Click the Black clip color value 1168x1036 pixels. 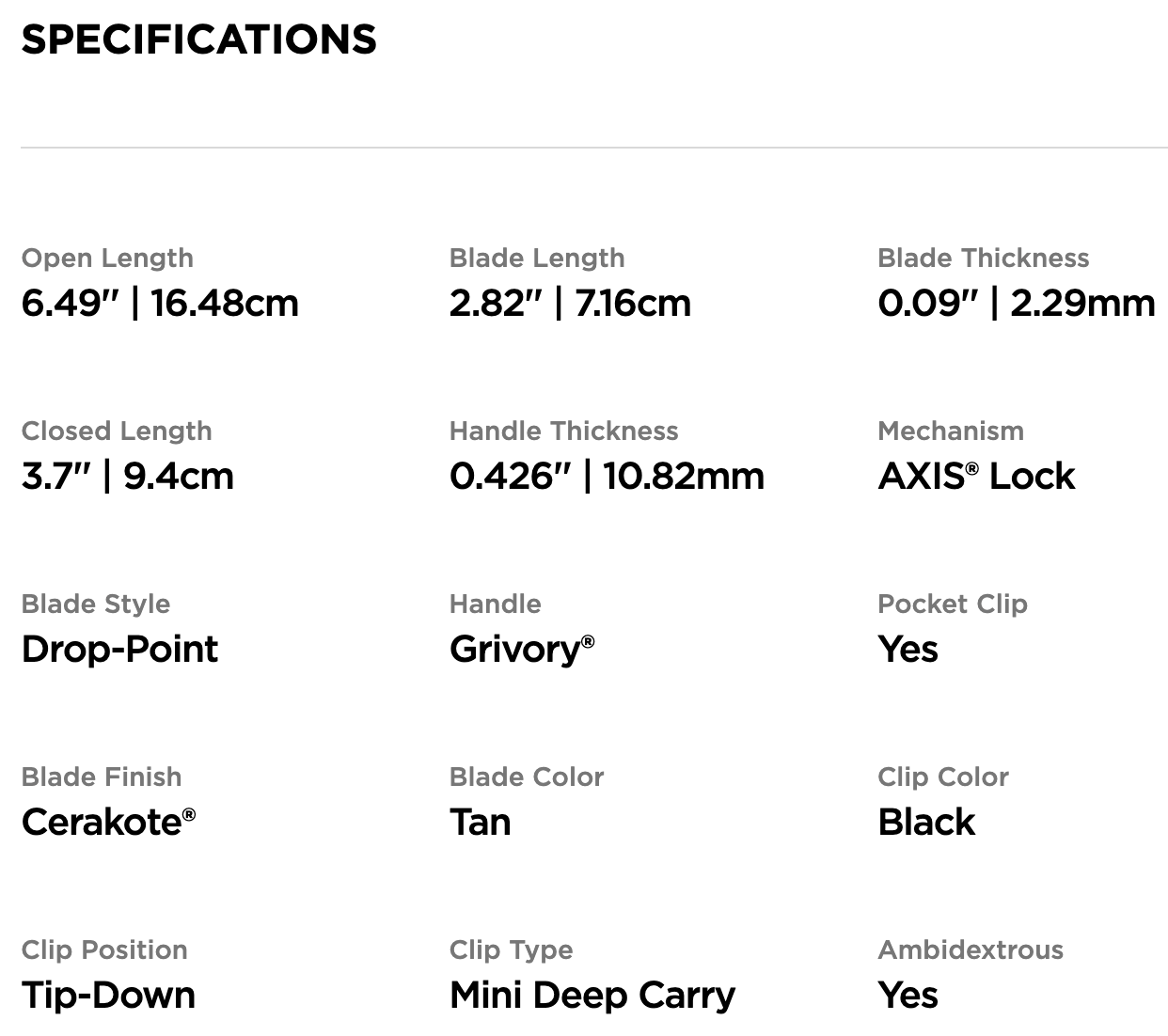click(926, 822)
